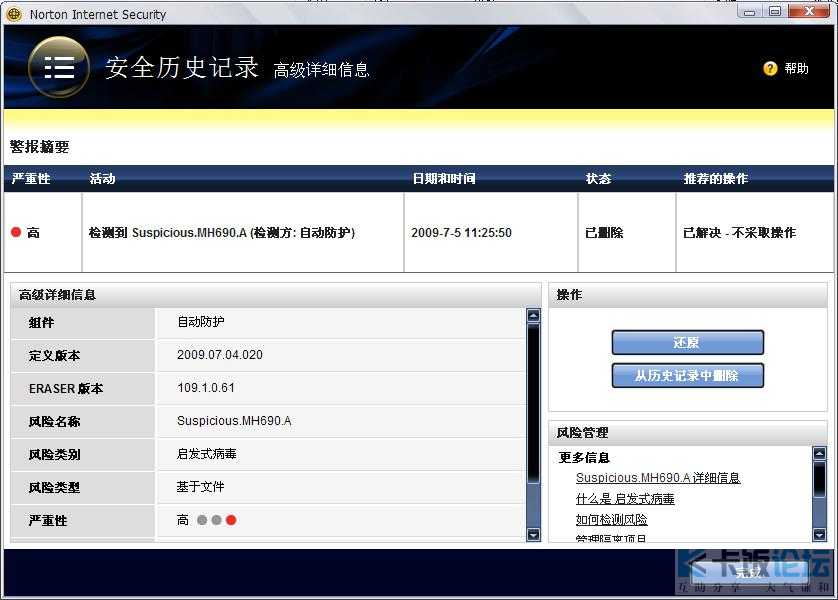Click the severity level dots next to 高
This screenshot has height=600, width=838.
216,520
